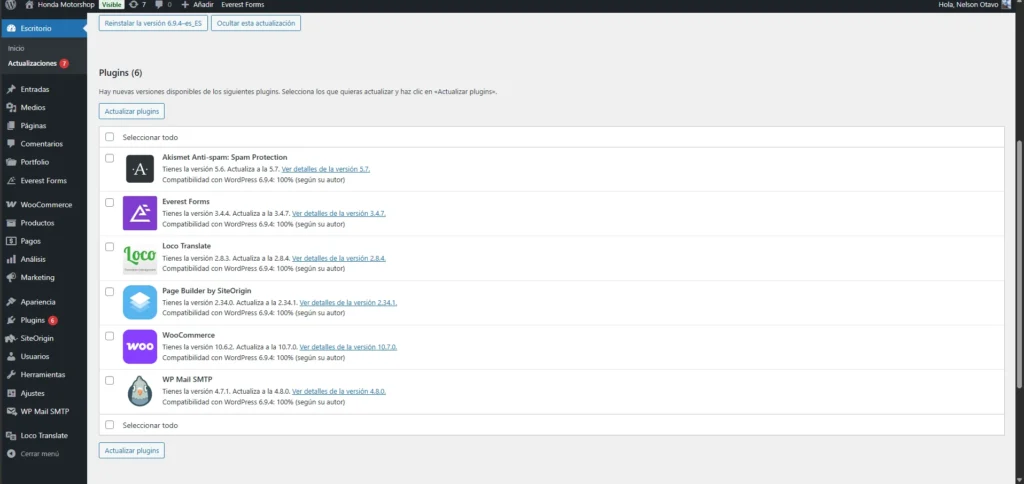This screenshot has width=1024, height=484.
Task: Check the Akismet Anti-spam plugin checkbox
Action: point(110,158)
